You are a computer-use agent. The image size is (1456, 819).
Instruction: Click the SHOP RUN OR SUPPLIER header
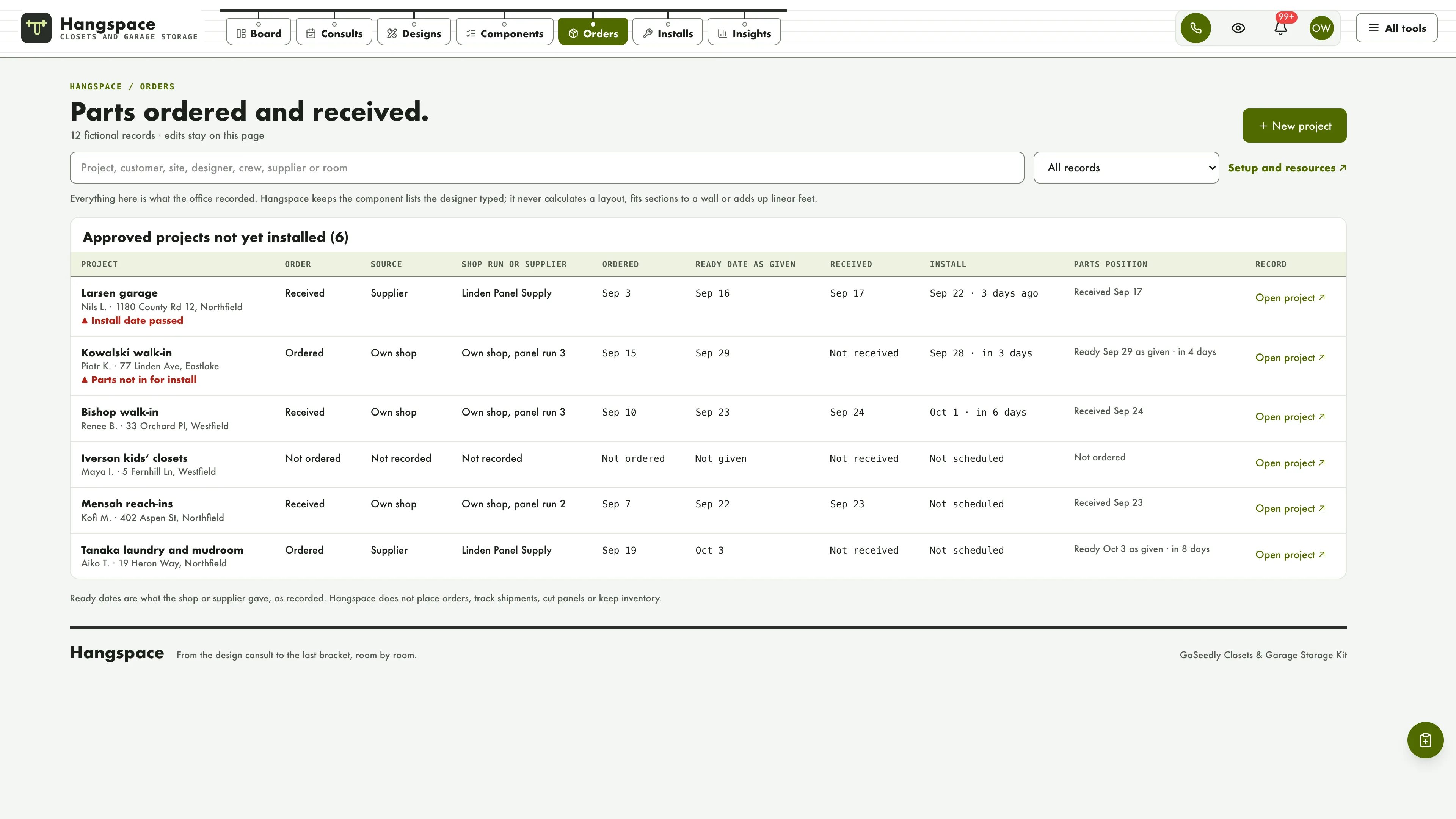pyautogui.click(x=514, y=264)
